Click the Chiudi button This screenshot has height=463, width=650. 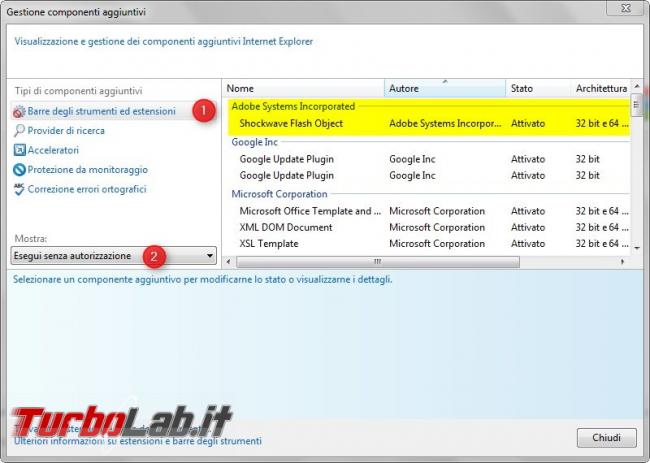click(606, 438)
